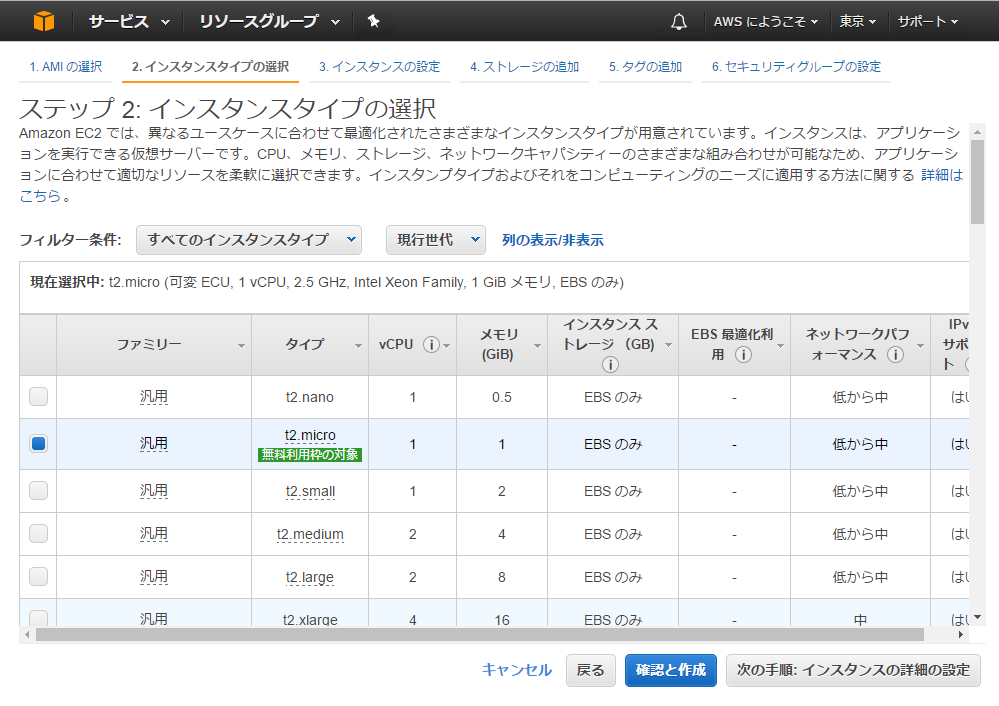999x706 pixels.
Task: Open the AWS にようこそ account menu
Action: [765, 22]
